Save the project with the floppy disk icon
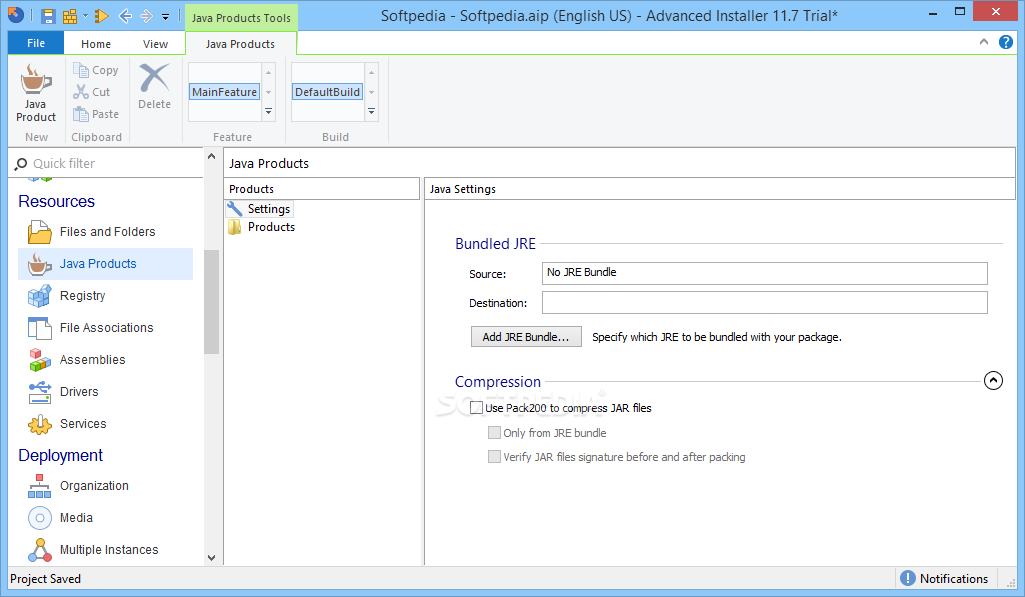 48,16
